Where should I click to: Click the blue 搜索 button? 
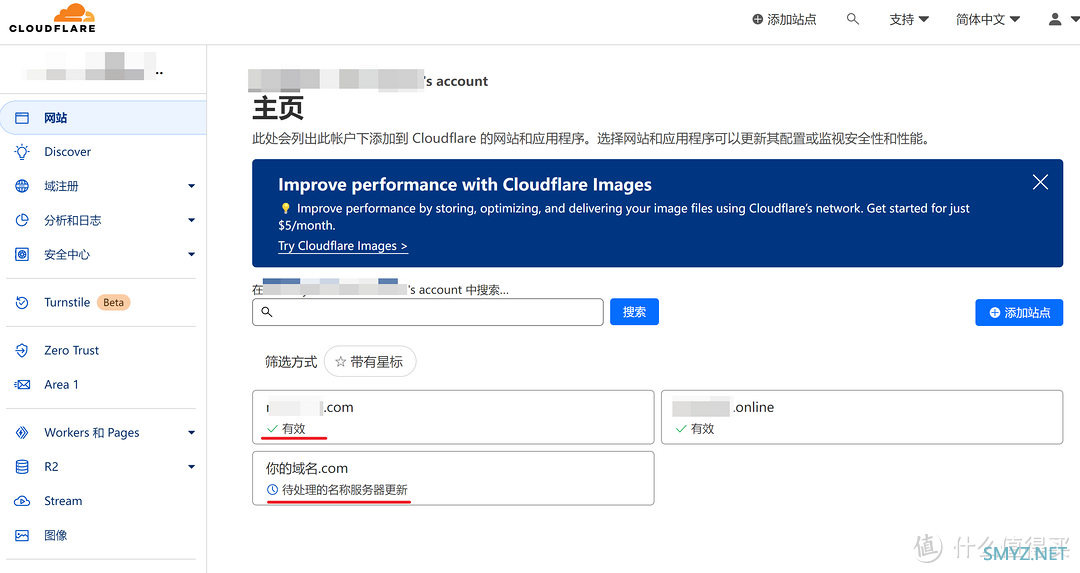point(634,312)
